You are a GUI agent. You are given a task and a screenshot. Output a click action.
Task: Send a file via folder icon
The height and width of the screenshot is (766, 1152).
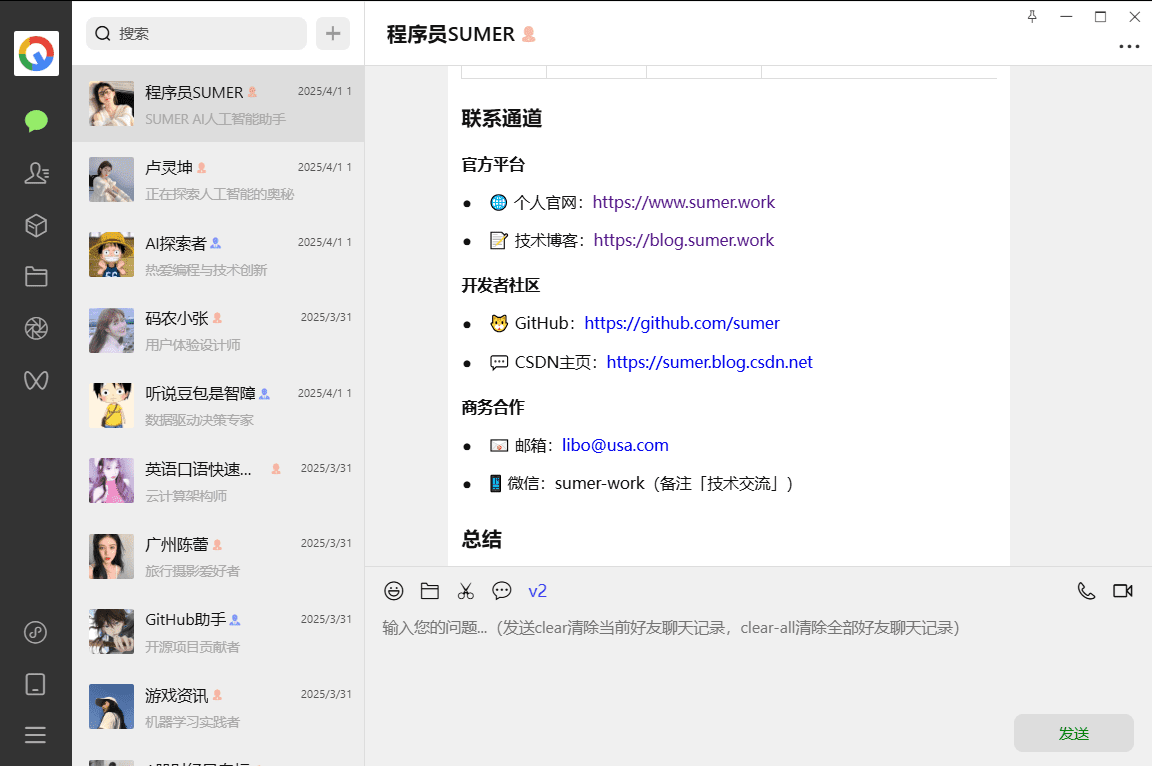click(x=430, y=591)
